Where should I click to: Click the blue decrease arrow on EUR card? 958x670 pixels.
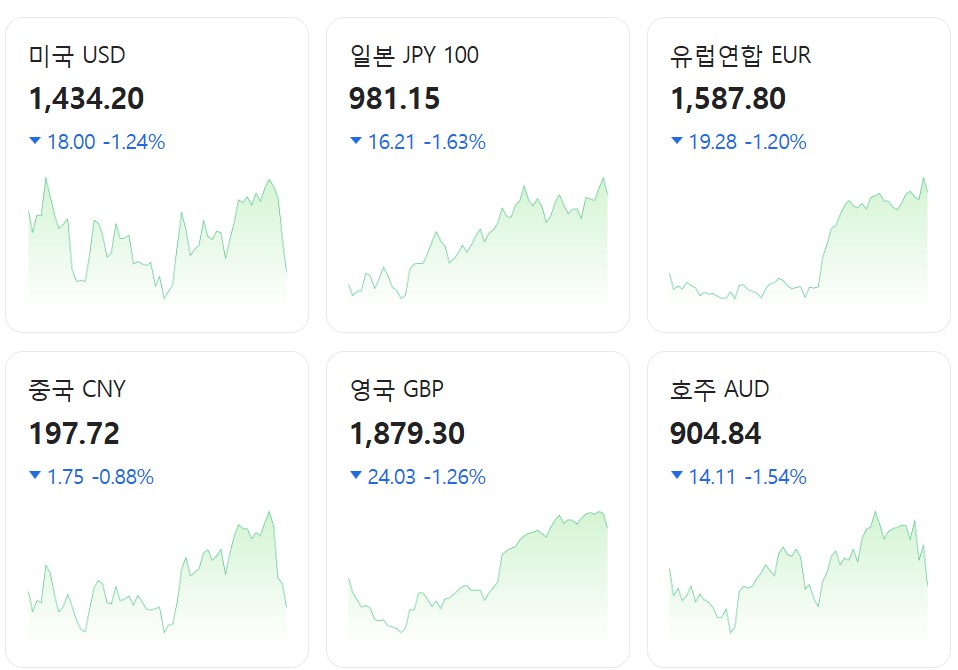(677, 141)
